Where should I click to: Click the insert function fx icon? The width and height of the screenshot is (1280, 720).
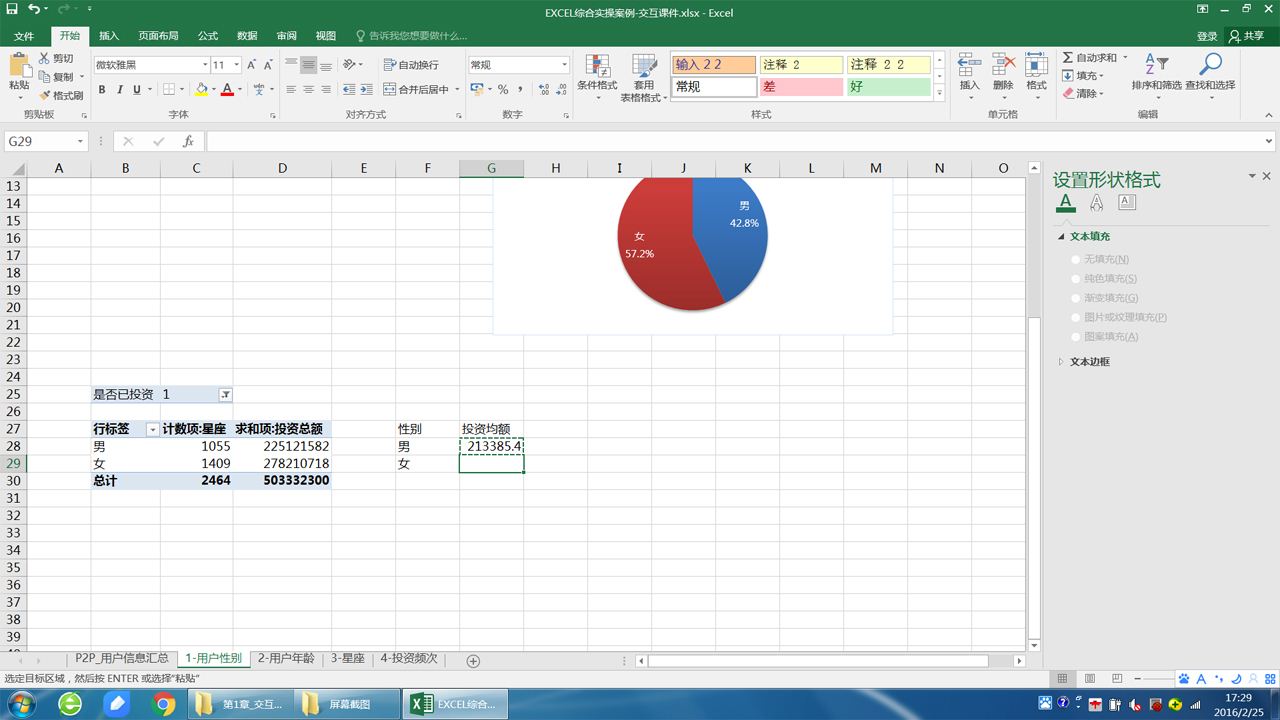pyautogui.click(x=188, y=141)
